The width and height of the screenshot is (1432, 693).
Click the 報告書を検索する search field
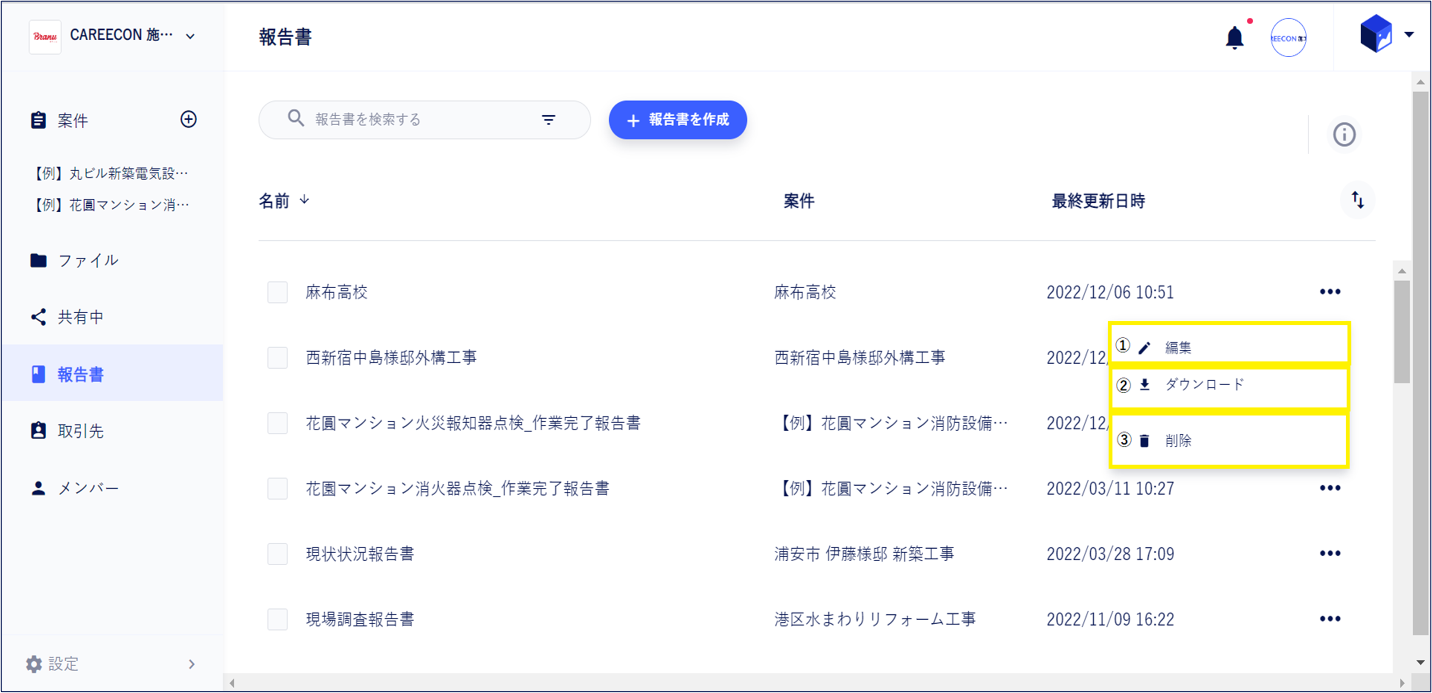tap(423, 120)
